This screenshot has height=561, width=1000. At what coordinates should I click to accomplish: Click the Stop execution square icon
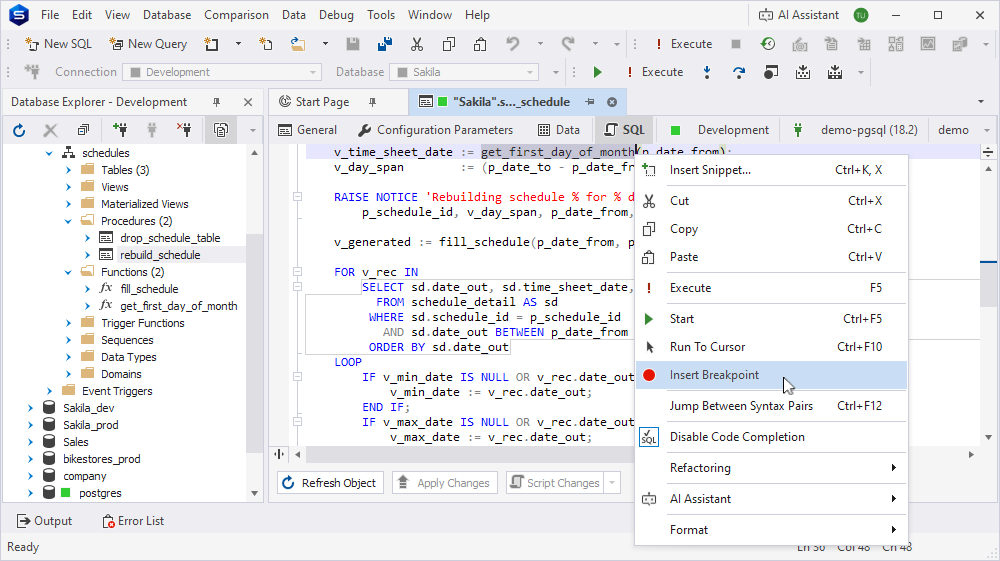736,44
